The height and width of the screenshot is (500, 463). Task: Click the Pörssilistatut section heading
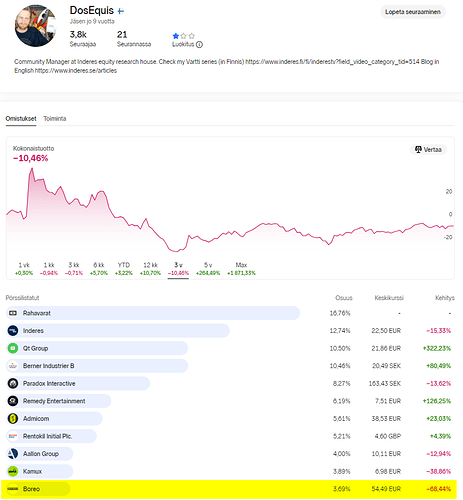click(22, 298)
